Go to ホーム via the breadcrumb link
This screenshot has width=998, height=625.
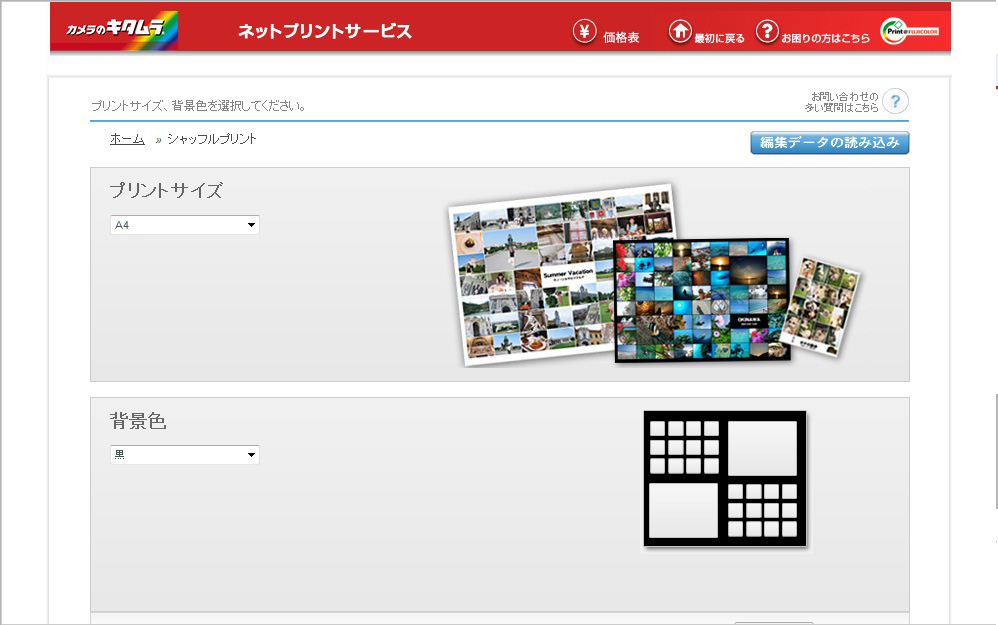pos(127,139)
